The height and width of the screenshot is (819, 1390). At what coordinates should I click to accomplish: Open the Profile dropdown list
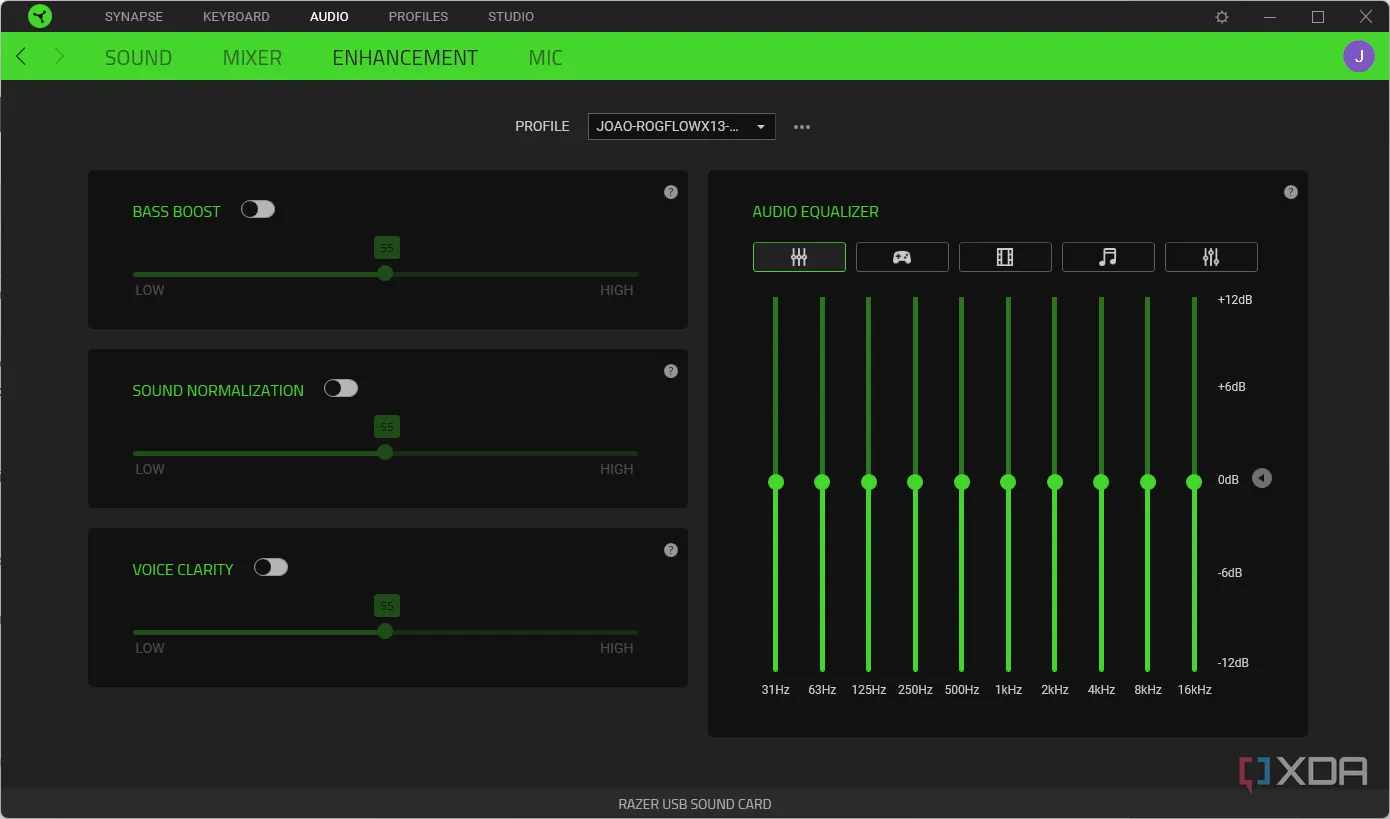point(681,126)
